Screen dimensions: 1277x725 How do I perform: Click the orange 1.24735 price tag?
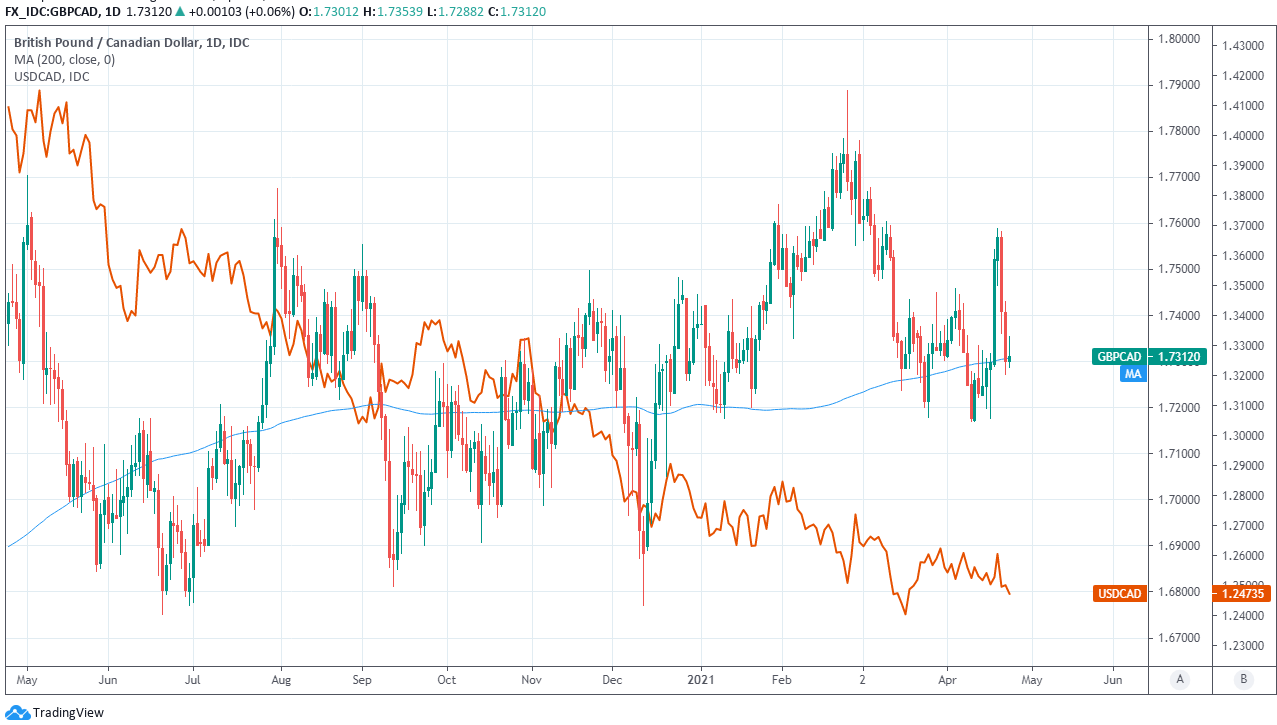[1243, 594]
